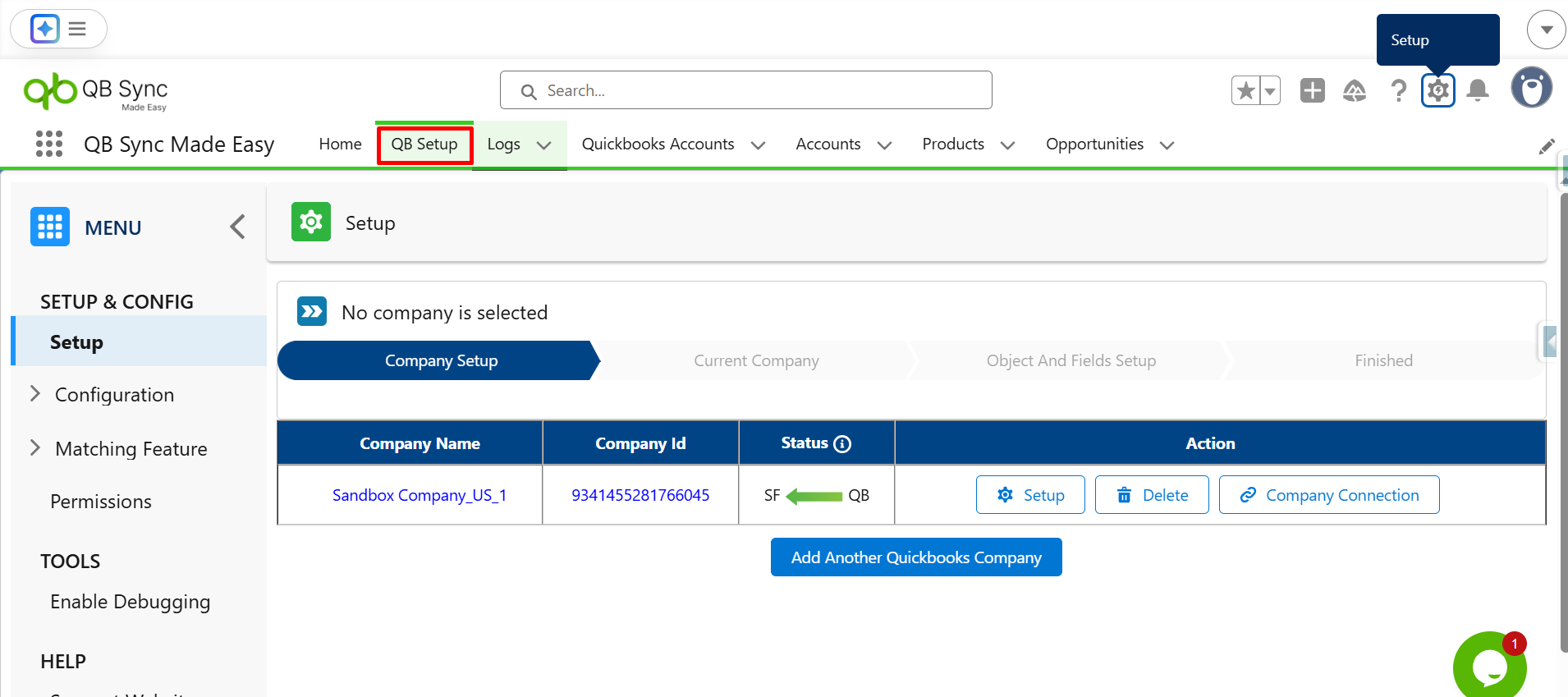This screenshot has height=697, width=1568.
Task: Open the Global Actions plus icon
Action: (x=1312, y=90)
